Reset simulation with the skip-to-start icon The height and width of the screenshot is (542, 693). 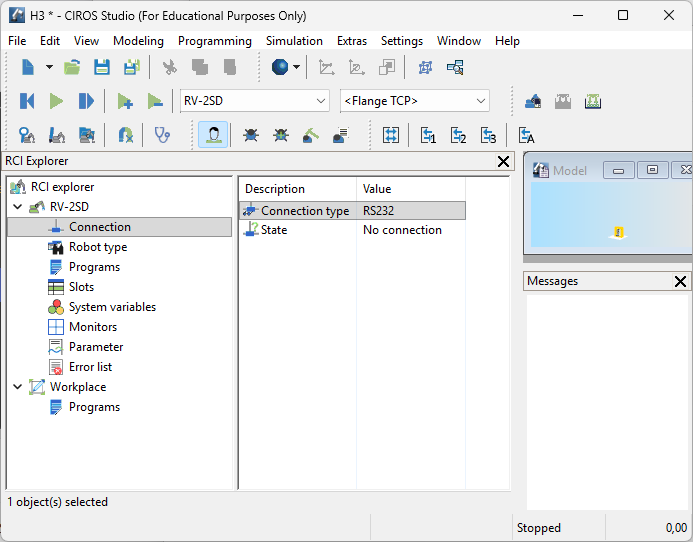[x=27, y=101]
